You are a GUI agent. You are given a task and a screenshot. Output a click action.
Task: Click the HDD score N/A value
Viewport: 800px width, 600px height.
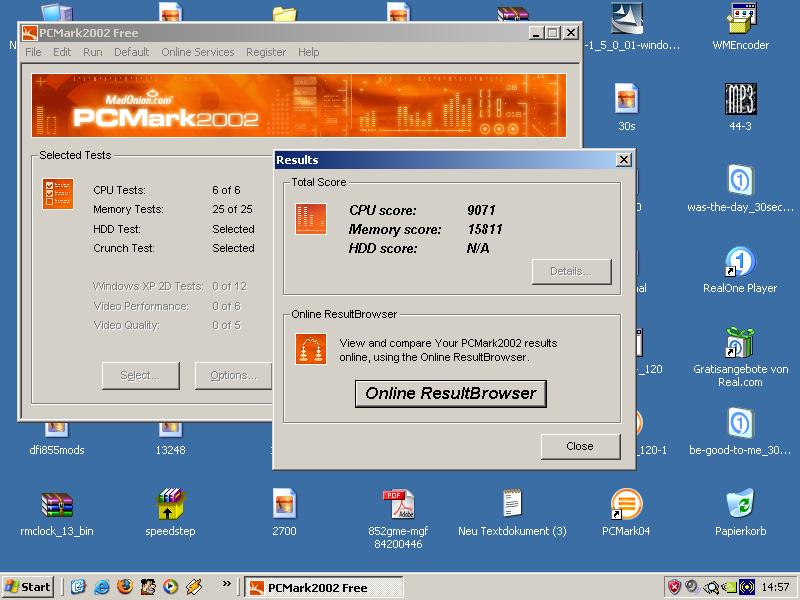click(478, 248)
